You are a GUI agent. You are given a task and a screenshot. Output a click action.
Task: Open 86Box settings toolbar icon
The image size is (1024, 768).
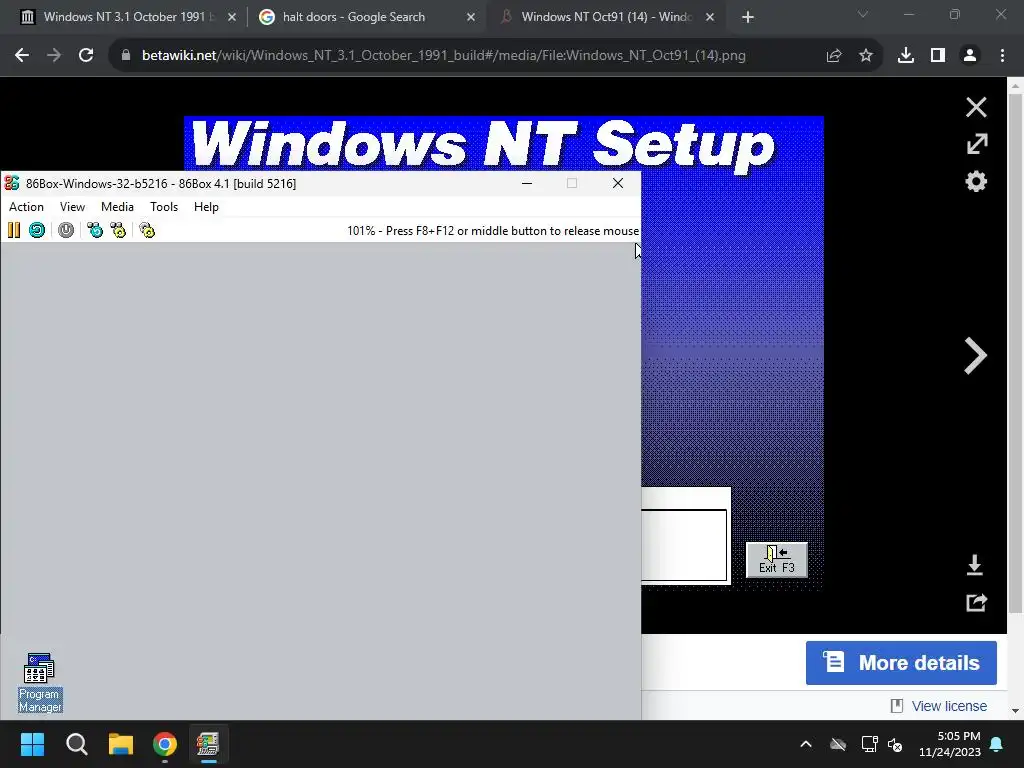pyautogui.click(x=147, y=230)
